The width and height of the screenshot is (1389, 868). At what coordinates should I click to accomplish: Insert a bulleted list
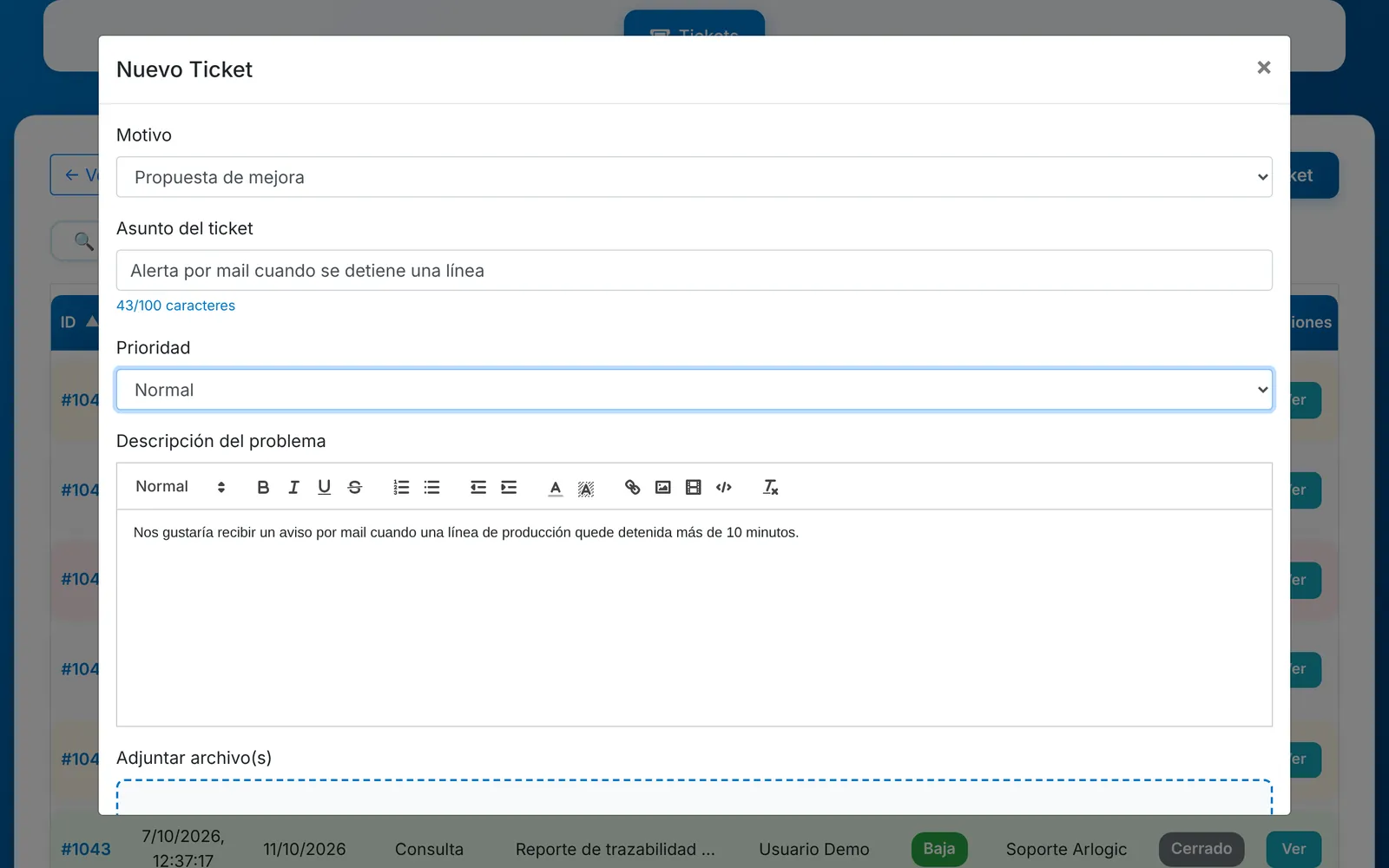(431, 487)
